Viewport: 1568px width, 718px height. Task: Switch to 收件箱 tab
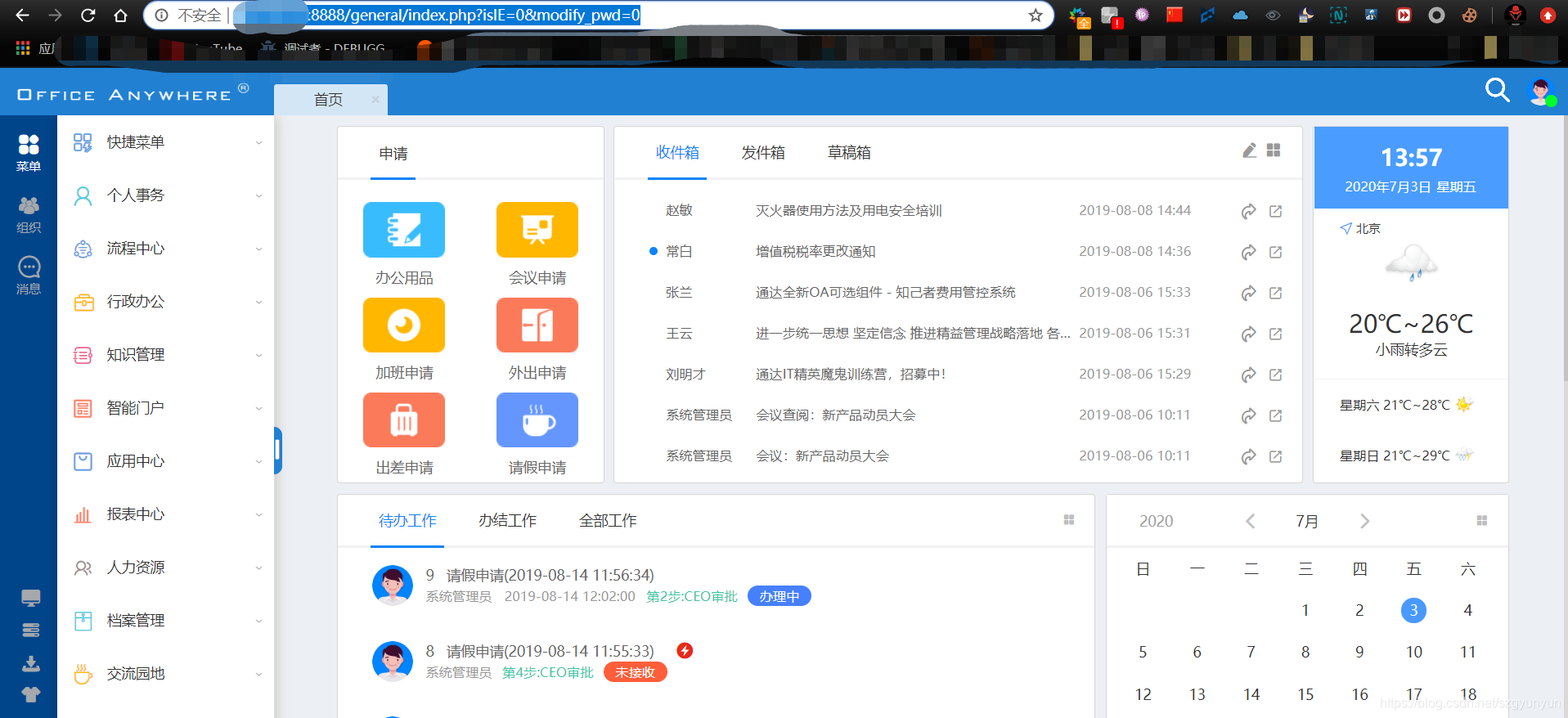[677, 153]
